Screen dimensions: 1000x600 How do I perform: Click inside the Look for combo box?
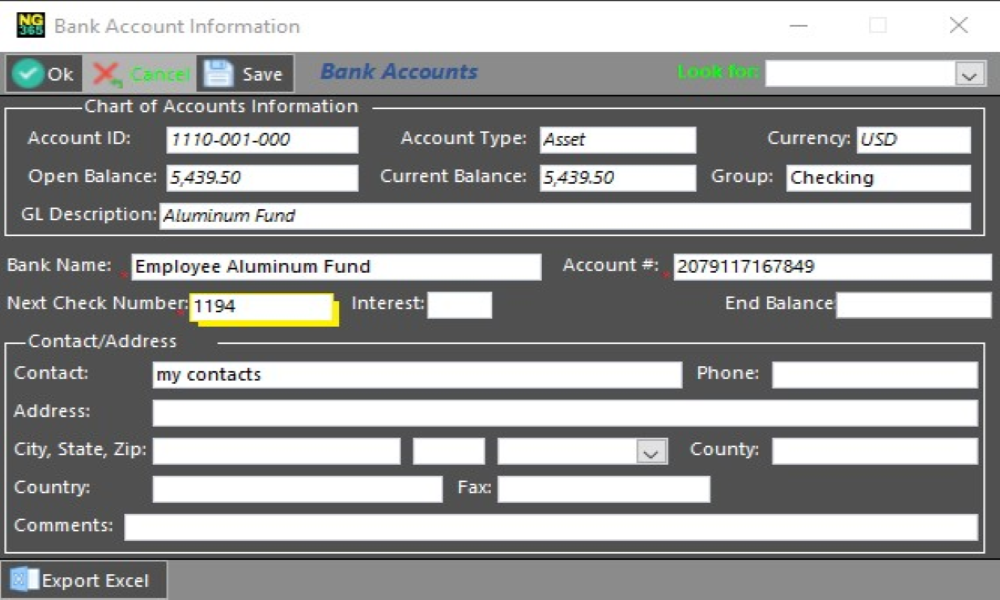[860, 74]
